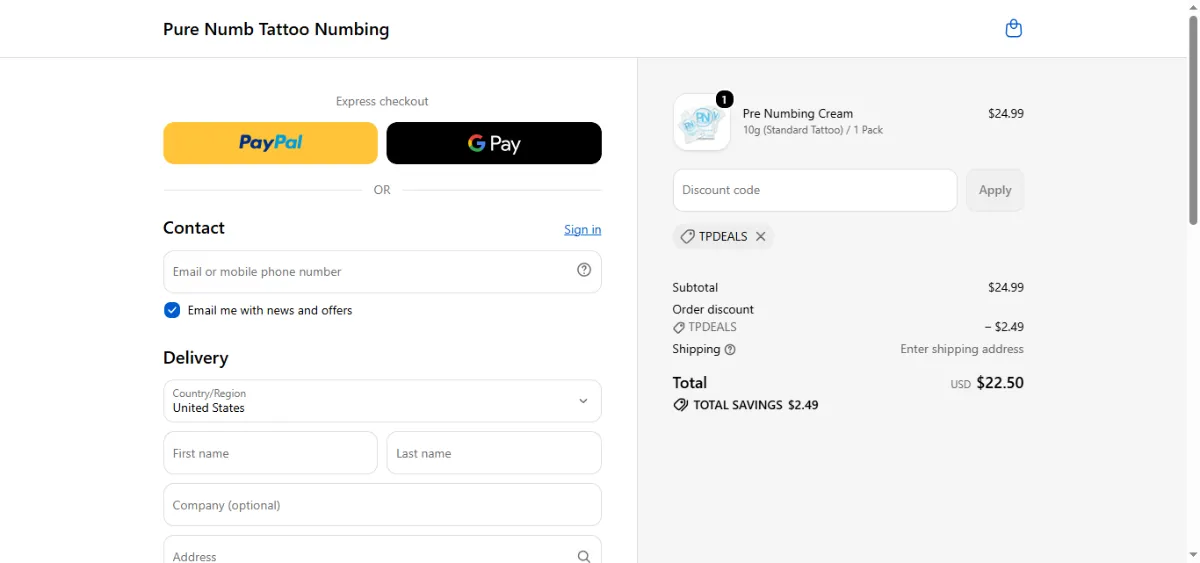This screenshot has height=563, width=1200.
Task: Click the Pure Numb Tattoo Numbing store title
Action: [276, 29]
